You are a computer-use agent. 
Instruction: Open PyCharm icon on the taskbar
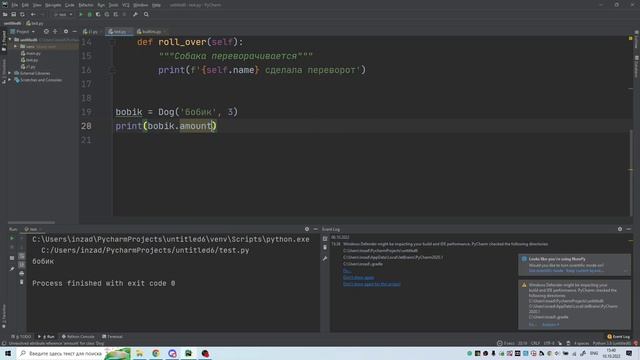pos(189,353)
